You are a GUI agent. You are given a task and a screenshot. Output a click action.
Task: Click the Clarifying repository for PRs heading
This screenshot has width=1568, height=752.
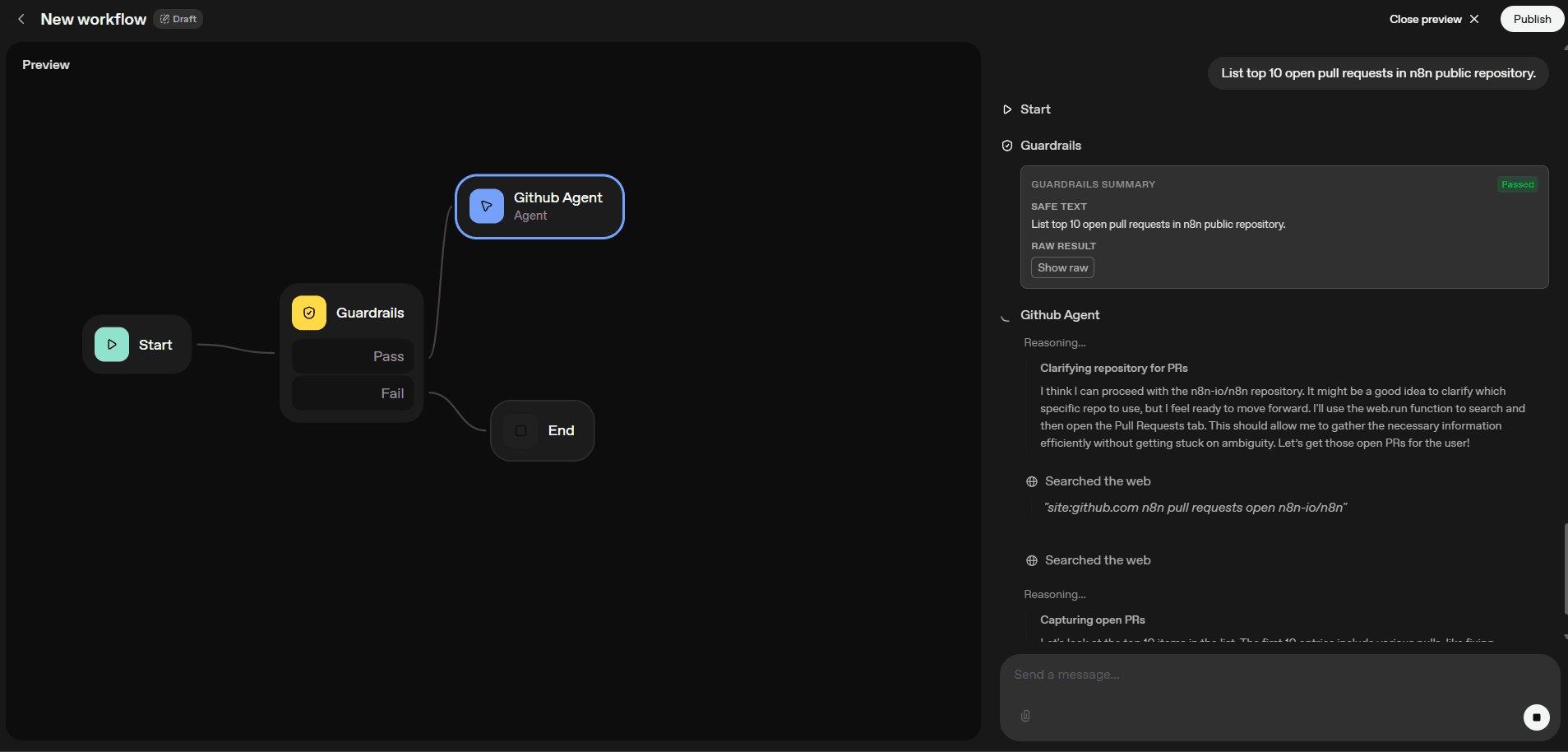coord(1113,368)
